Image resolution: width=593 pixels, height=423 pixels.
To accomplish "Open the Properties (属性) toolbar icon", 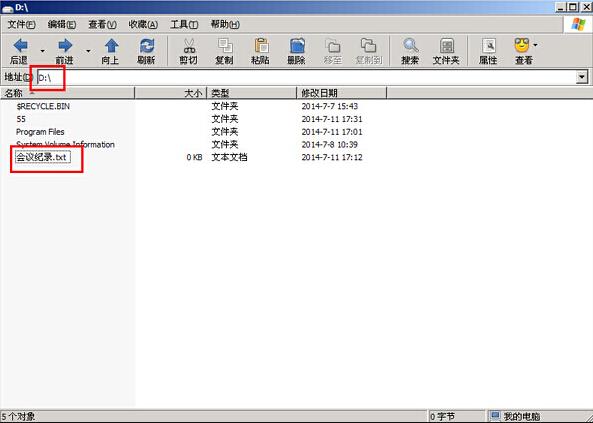I will [x=488, y=46].
